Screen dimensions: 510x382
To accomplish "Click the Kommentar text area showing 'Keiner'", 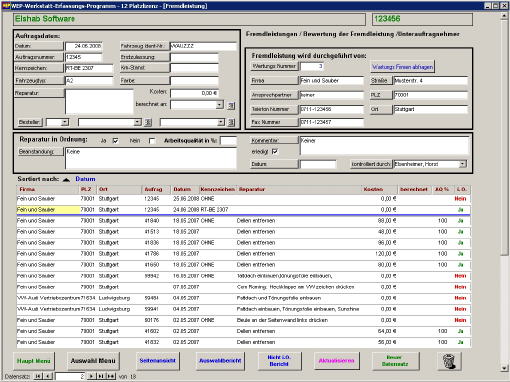I will [384, 146].
